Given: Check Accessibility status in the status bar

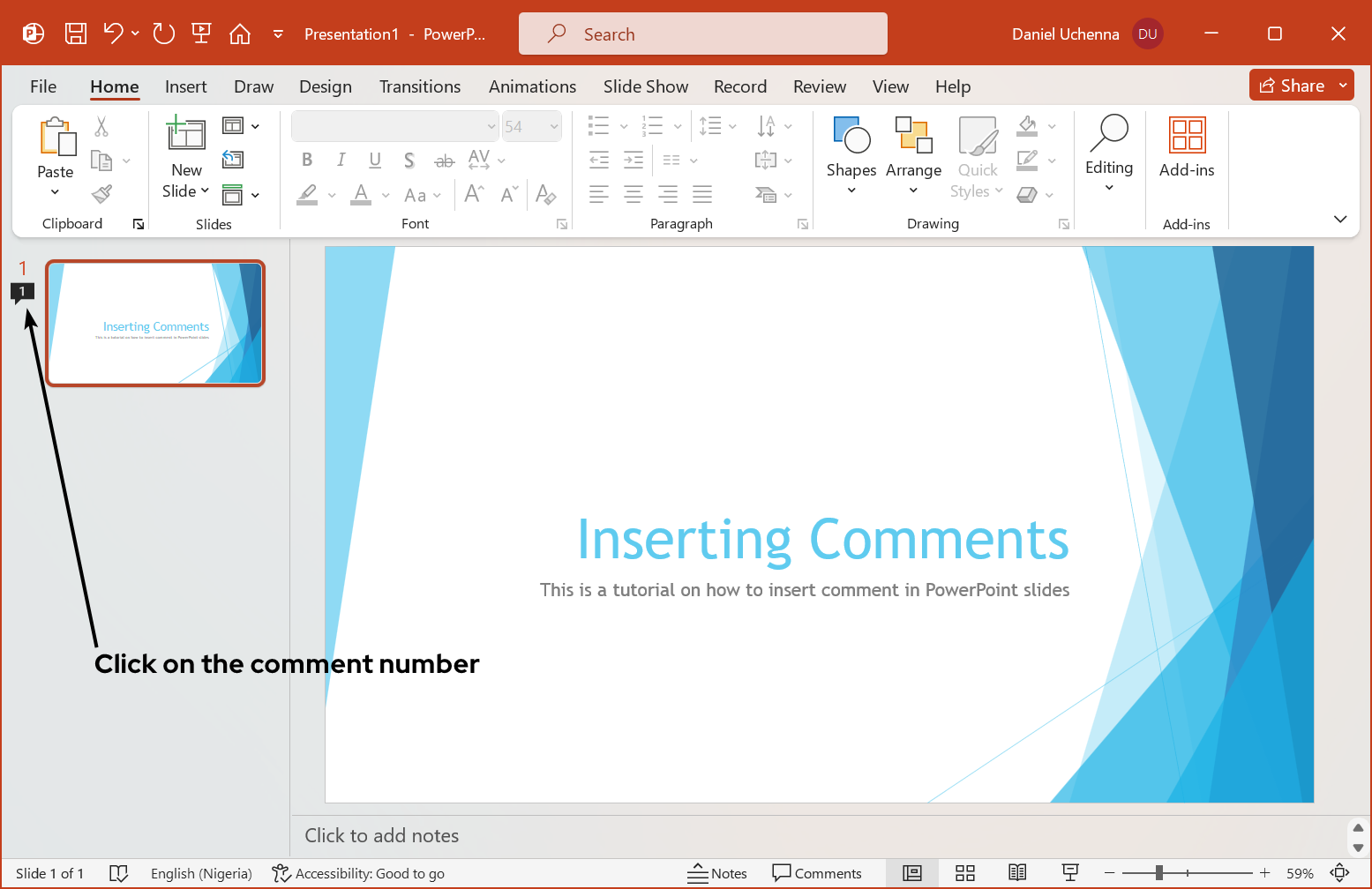Looking at the screenshot, I should point(358,873).
